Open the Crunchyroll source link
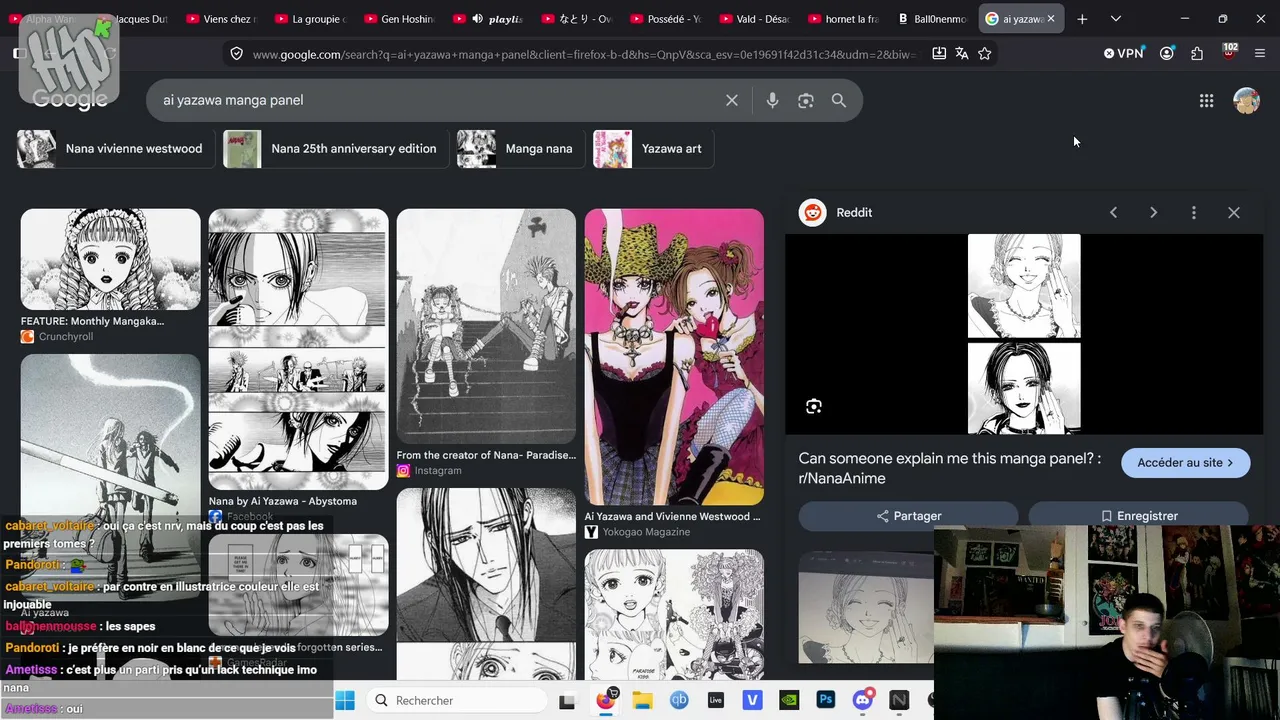This screenshot has height=720, width=1280. 65,337
